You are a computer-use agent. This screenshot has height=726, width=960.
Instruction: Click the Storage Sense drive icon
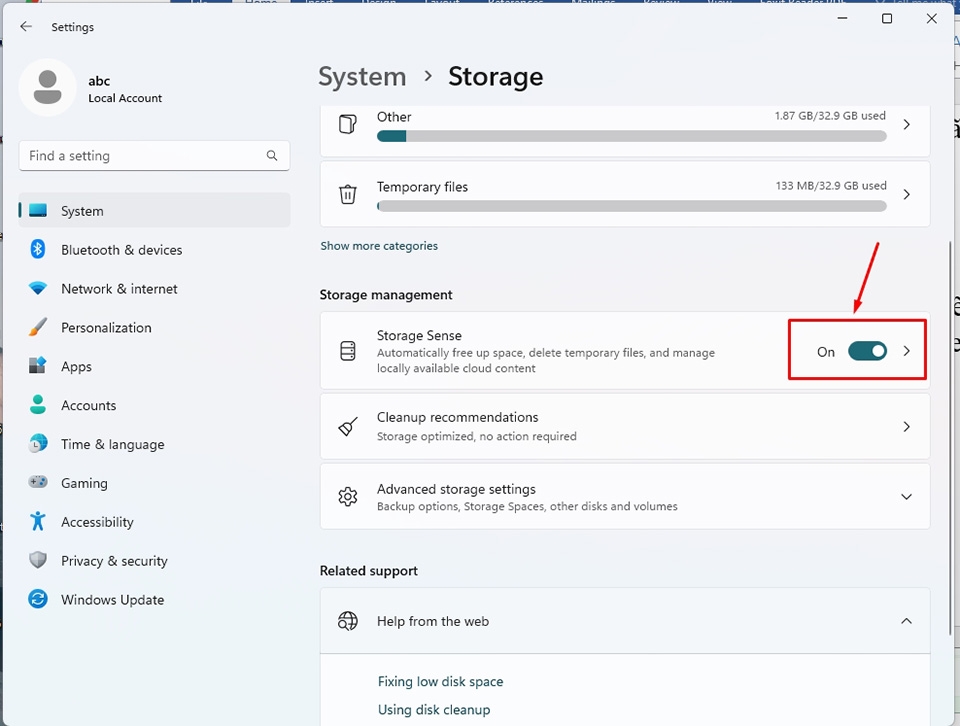pos(348,351)
